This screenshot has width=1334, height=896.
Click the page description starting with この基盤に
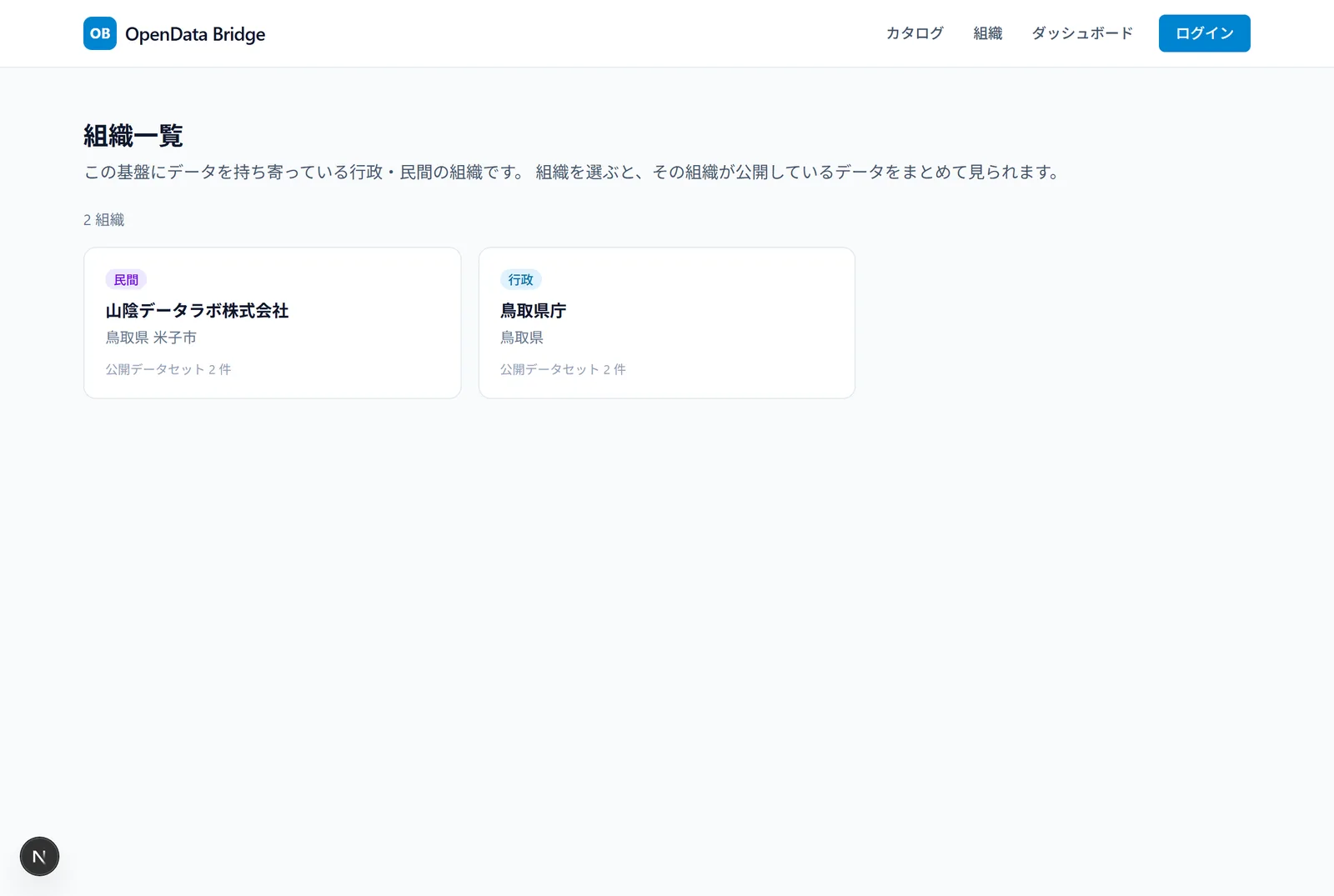pyautogui.click(x=572, y=173)
